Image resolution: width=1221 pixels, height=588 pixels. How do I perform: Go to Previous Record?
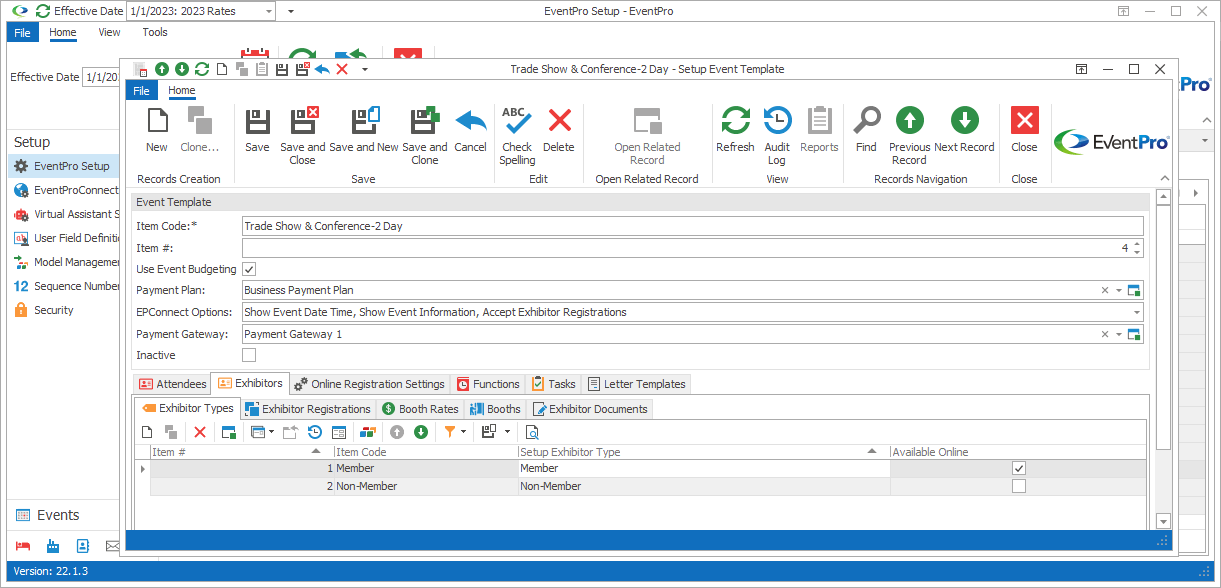click(909, 136)
